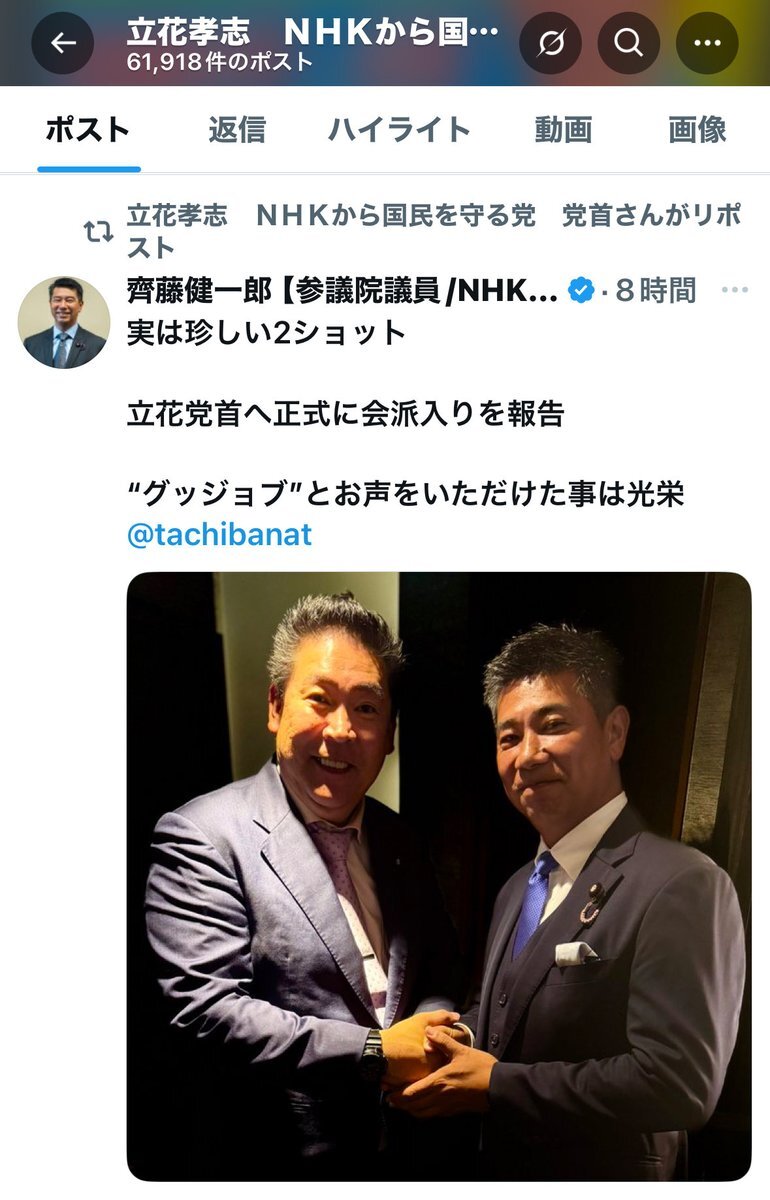The width and height of the screenshot is (770, 1200).
Task: Switch to the 返信 tab
Action: coord(237,130)
